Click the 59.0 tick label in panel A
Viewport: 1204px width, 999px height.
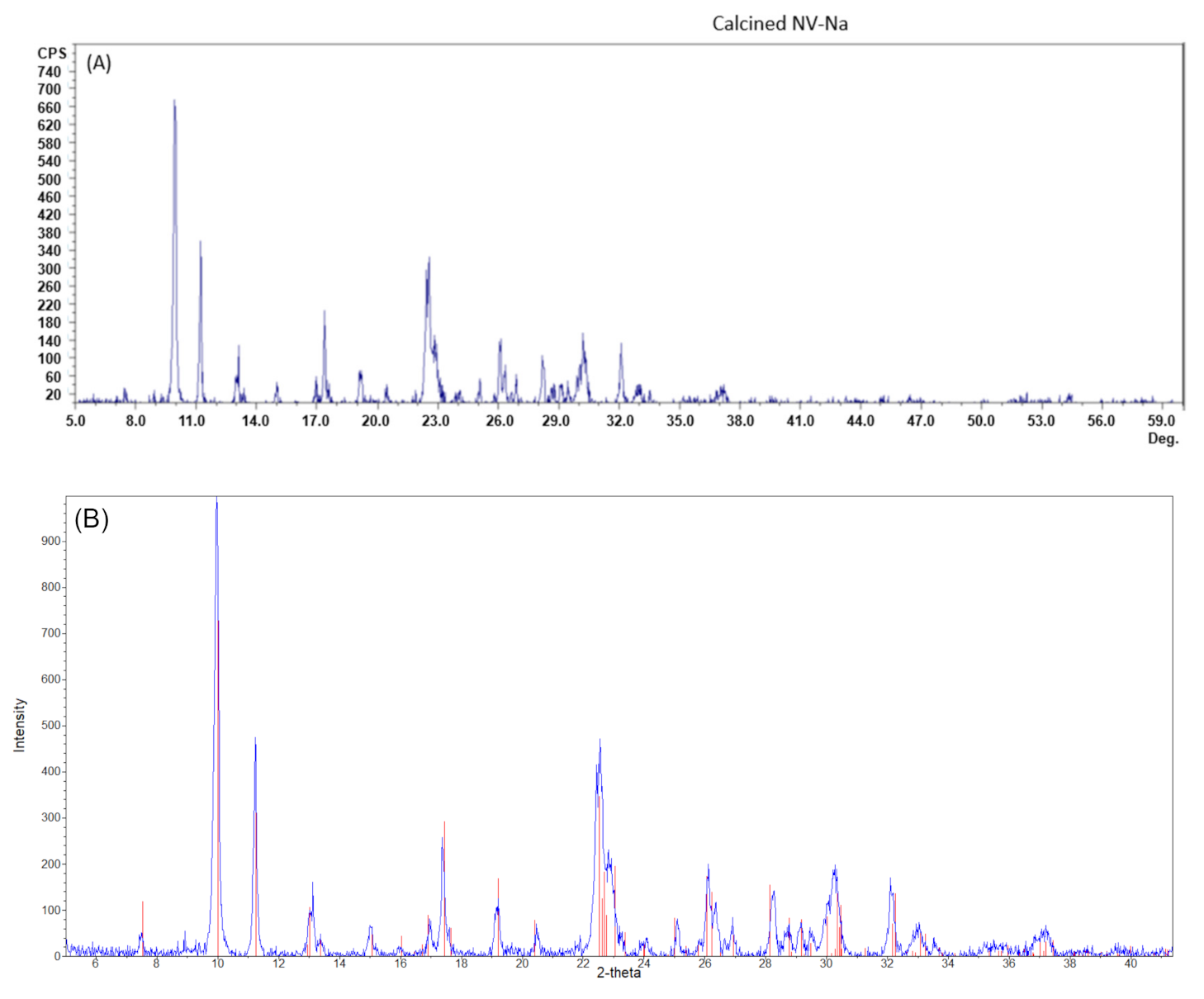[x=1161, y=421]
